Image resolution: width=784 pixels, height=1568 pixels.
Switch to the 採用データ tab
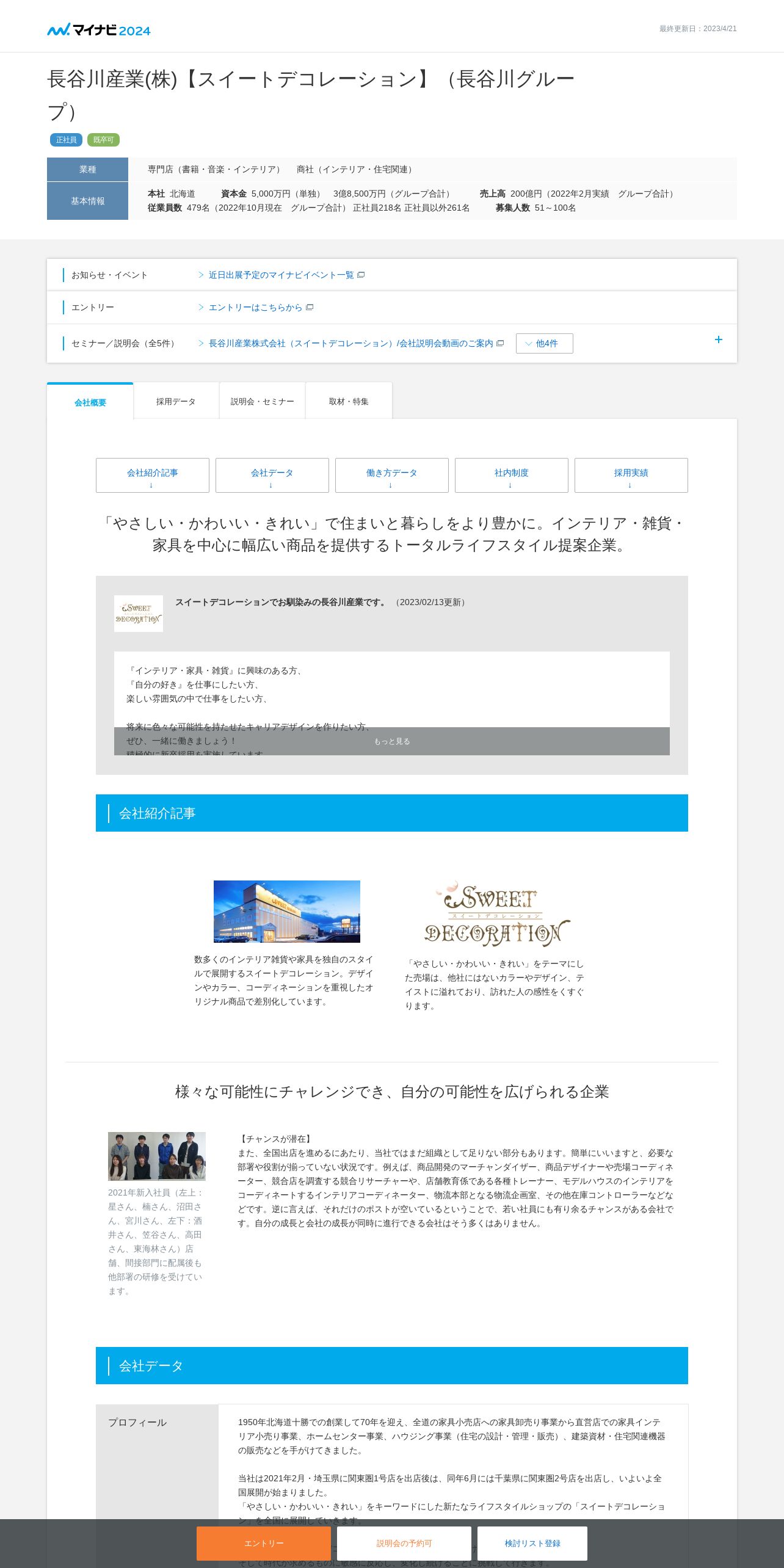[x=176, y=401]
